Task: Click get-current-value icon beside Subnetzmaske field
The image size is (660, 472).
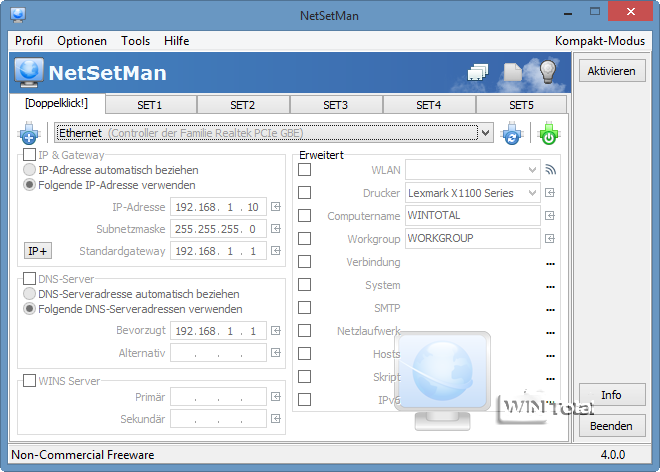Action: [x=276, y=229]
